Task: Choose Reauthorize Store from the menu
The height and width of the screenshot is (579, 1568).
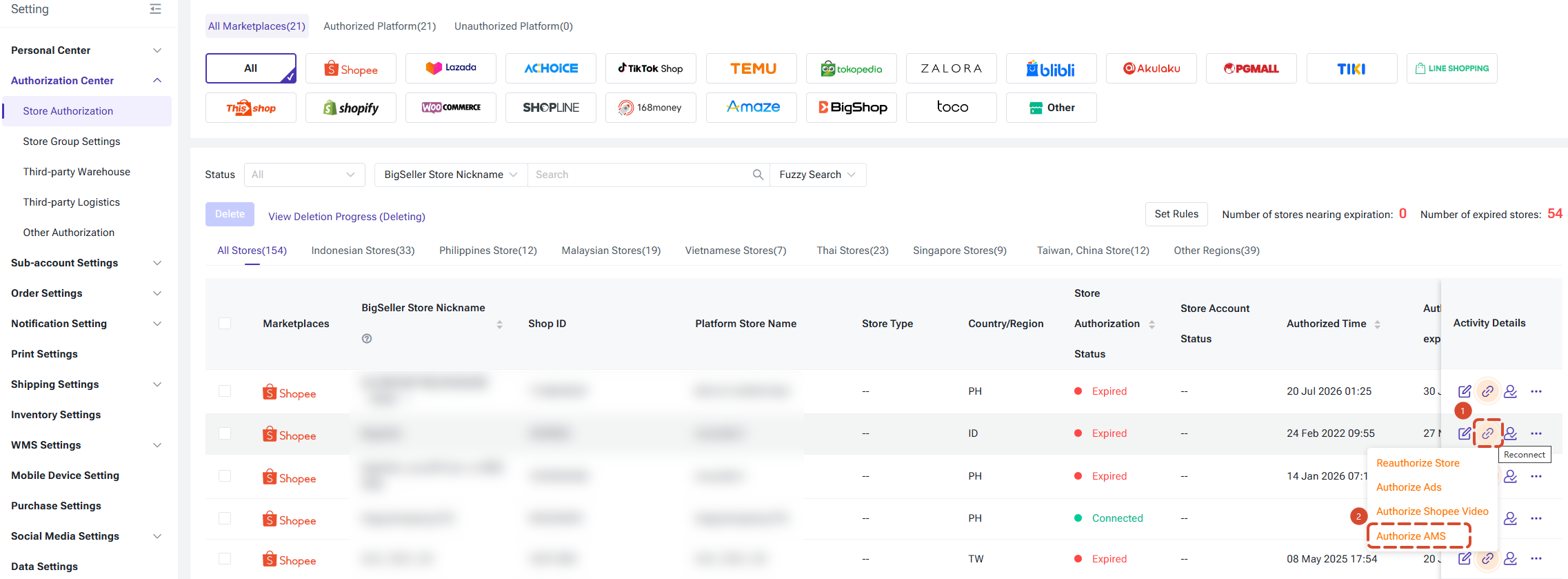Action: click(x=1418, y=463)
